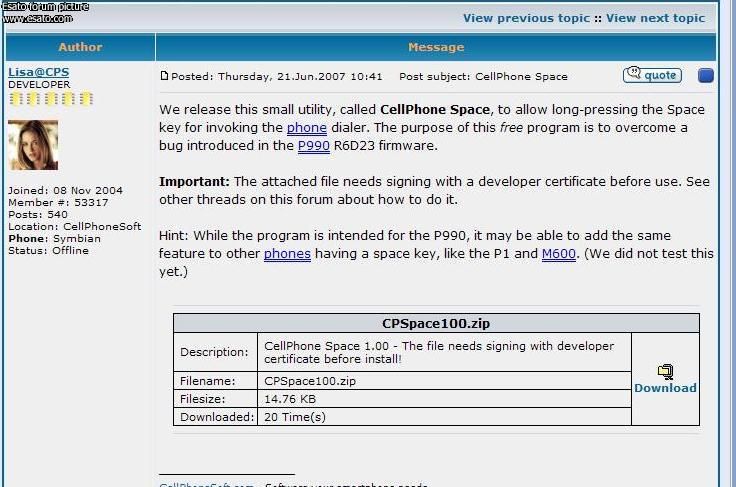Click the developer rank stars under Lisa@CPS

[50, 99]
